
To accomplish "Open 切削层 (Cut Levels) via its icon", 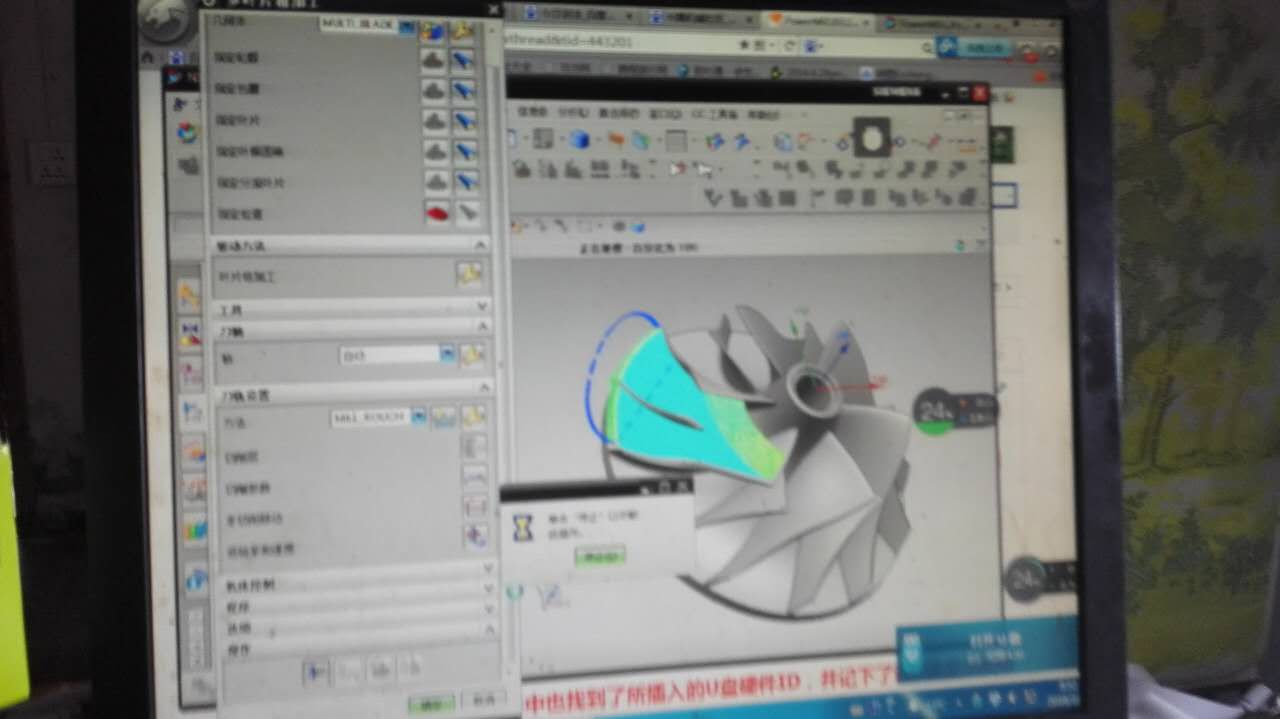I will [x=474, y=447].
